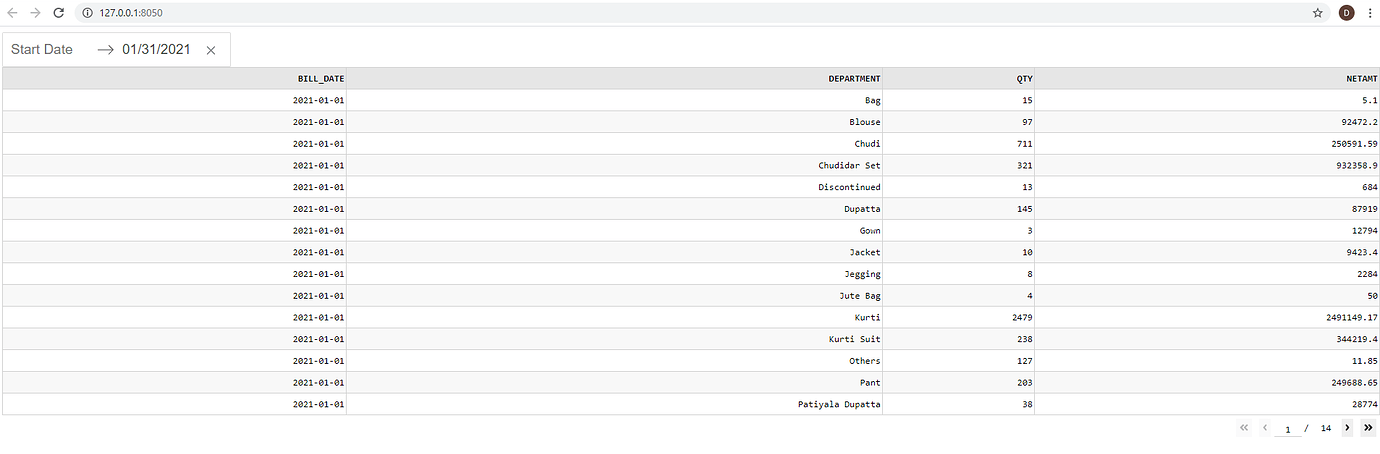
Task: Click the 01/31/2021 end date field
Action: [x=157, y=50]
